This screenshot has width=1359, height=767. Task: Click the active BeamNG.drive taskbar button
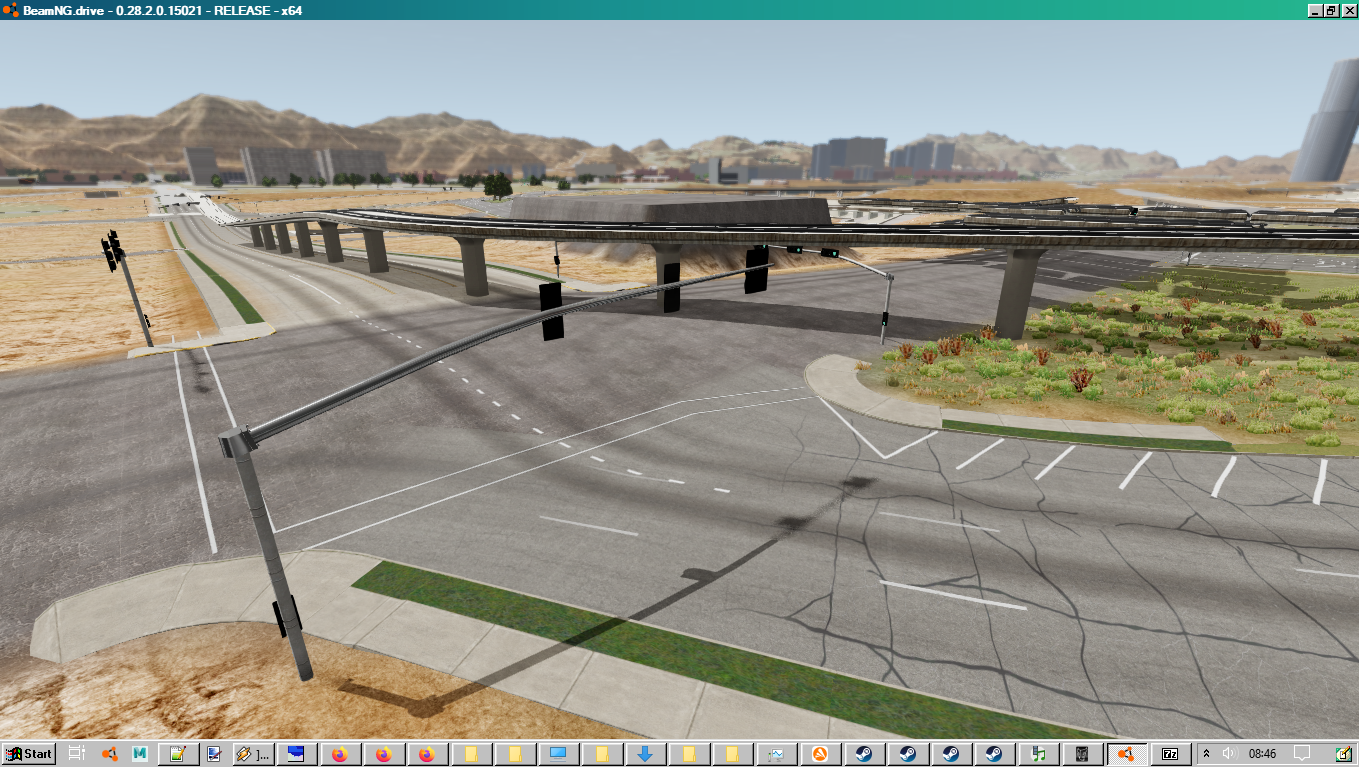1125,754
